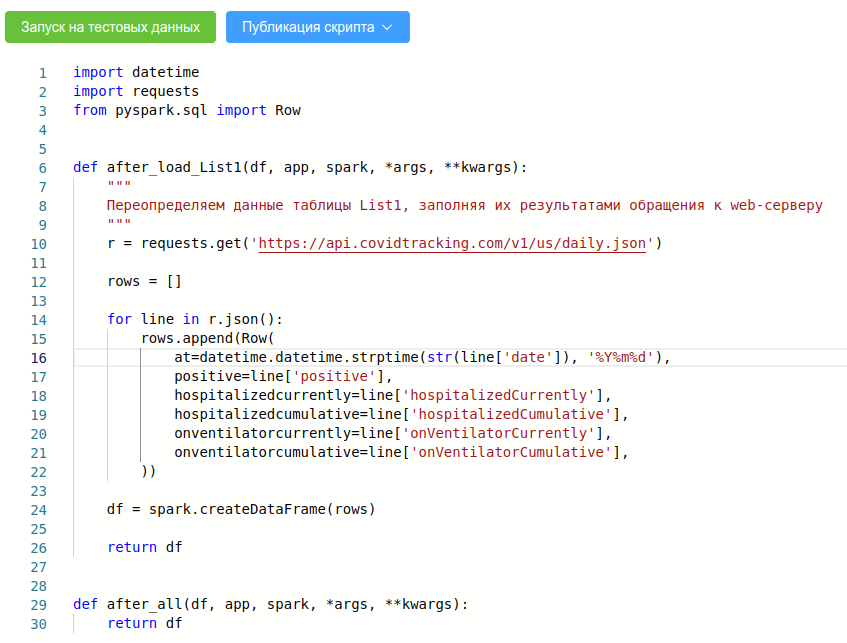This screenshot has height=643, width=847.
Task: Open the 'Публикация скрипта' dropdown
Action: pos(318,27)
